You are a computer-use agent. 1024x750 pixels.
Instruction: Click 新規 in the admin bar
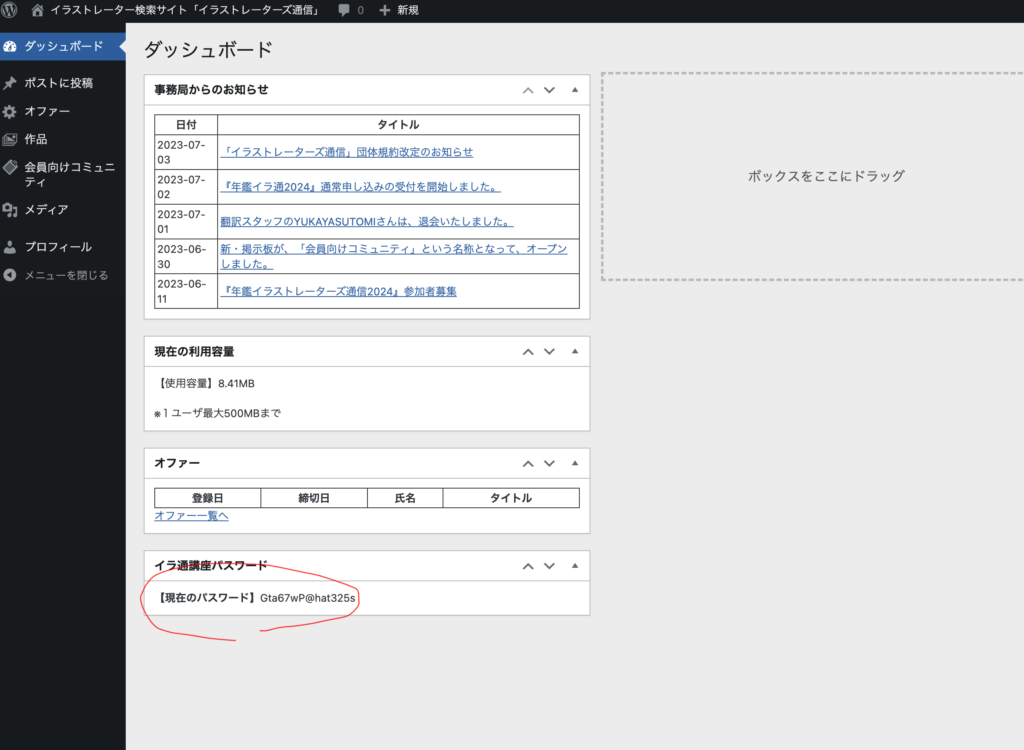(x=408, y=10)
